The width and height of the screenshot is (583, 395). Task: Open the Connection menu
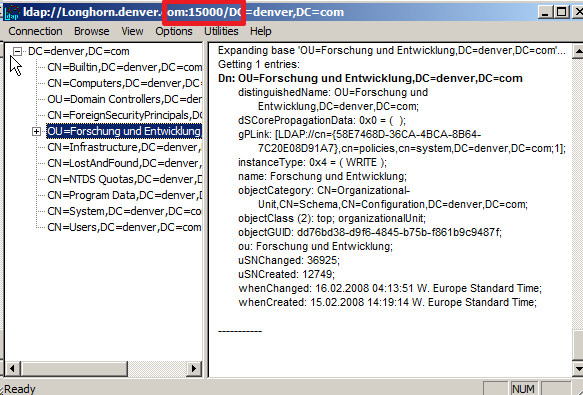[x=35, y=31]
